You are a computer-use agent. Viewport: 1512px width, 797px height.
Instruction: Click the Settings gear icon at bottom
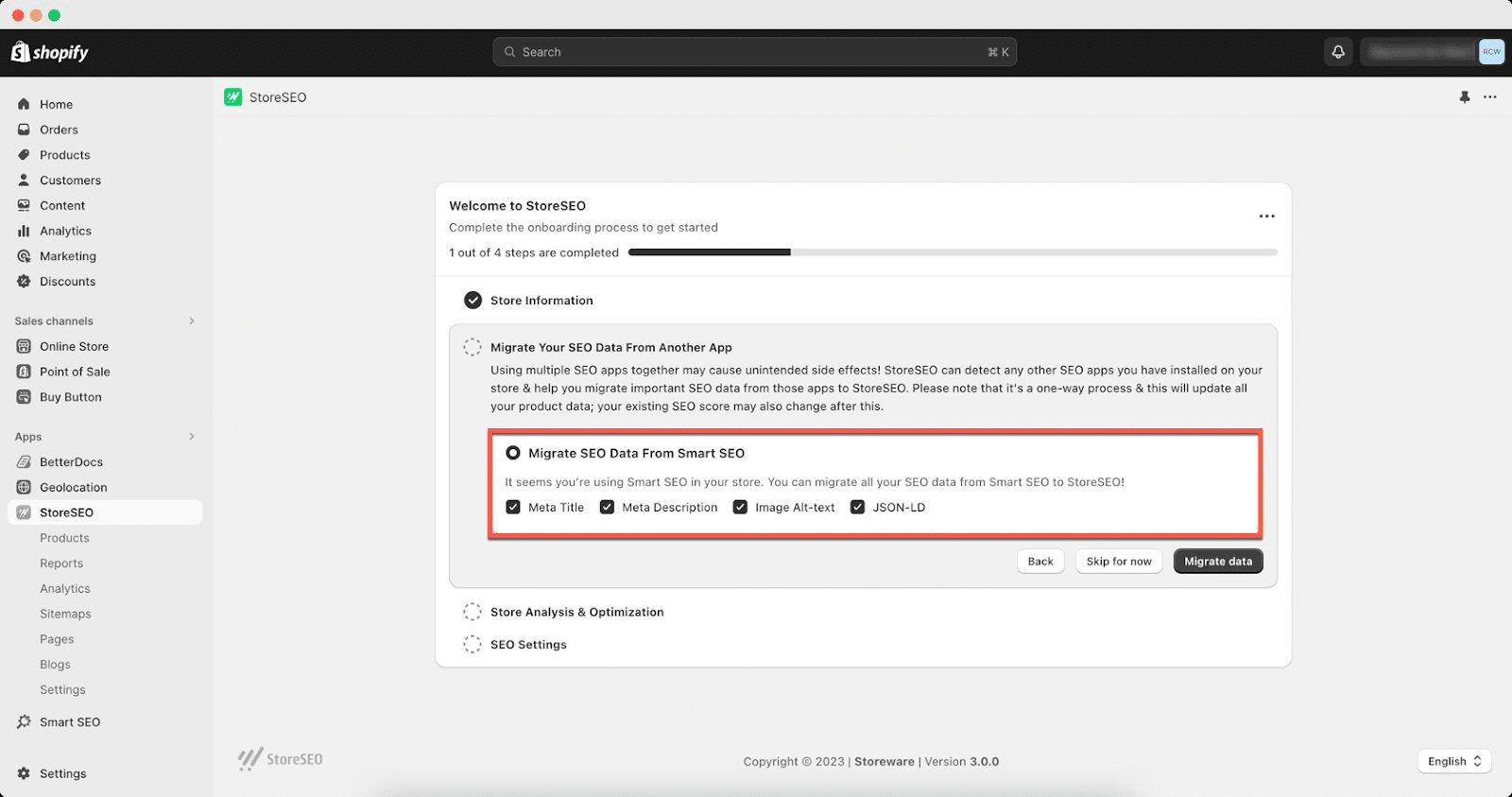coord(24,773)
